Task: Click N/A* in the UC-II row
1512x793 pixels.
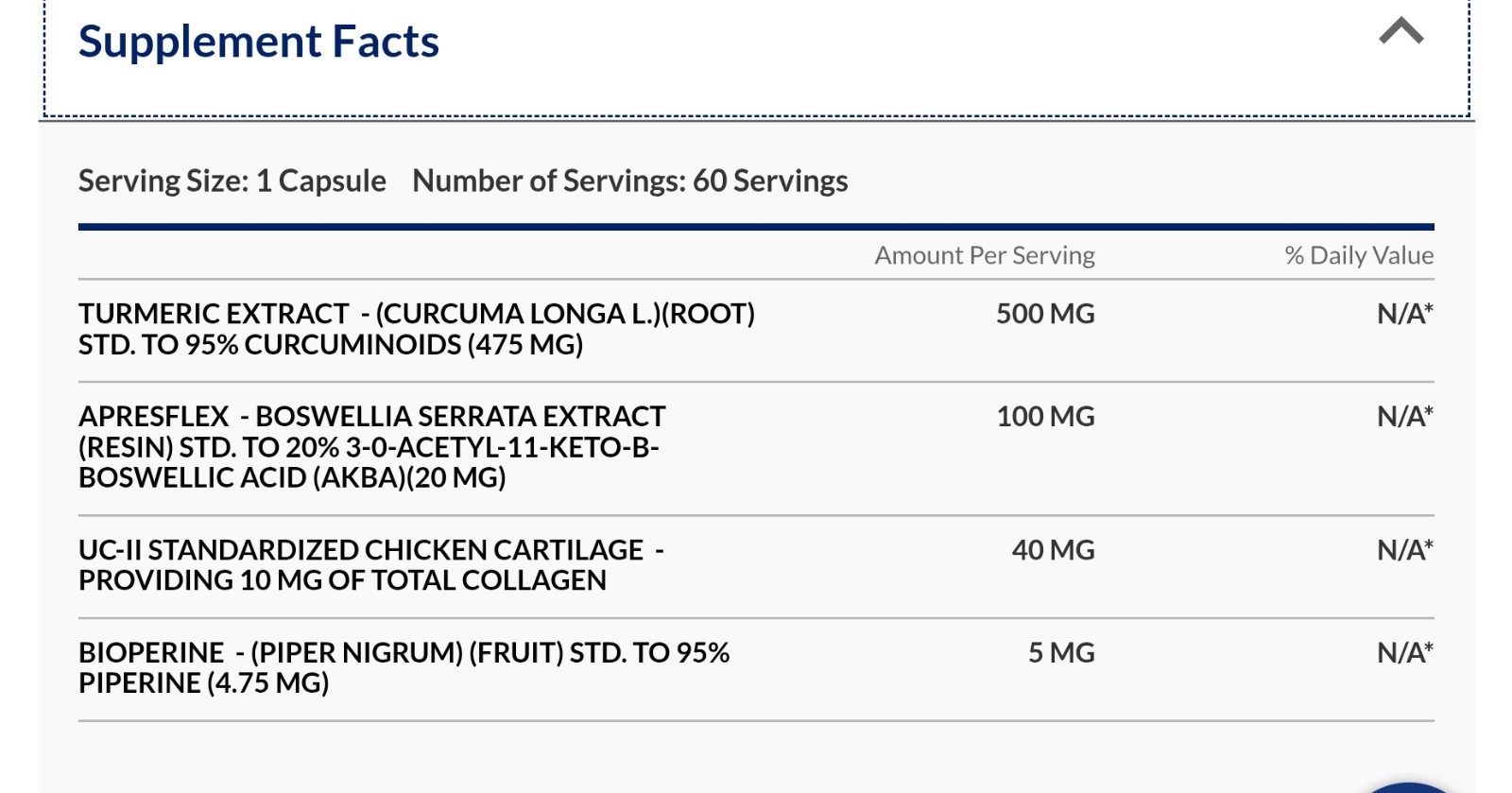Action: [x=1405, y=550]
